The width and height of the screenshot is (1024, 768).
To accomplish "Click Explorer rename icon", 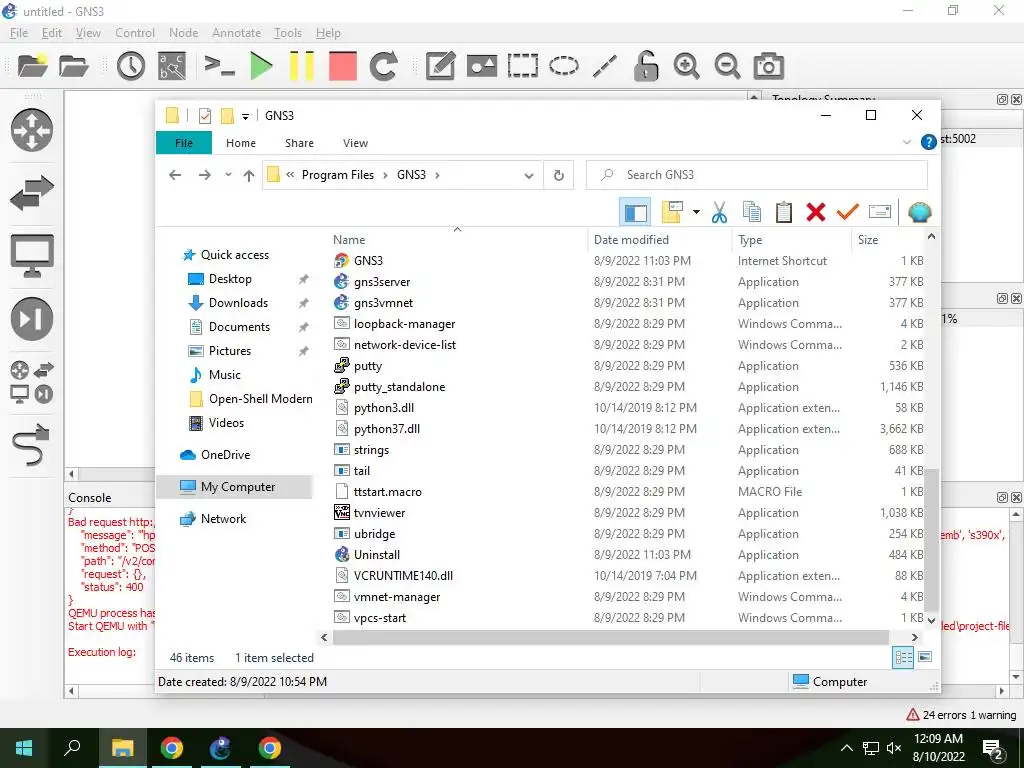I will [880, 212].
